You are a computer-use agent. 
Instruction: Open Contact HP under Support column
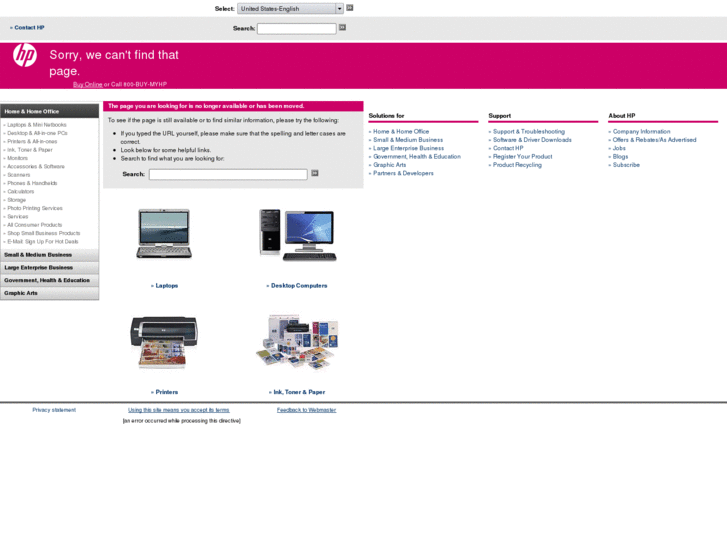[x=508, y=148]
